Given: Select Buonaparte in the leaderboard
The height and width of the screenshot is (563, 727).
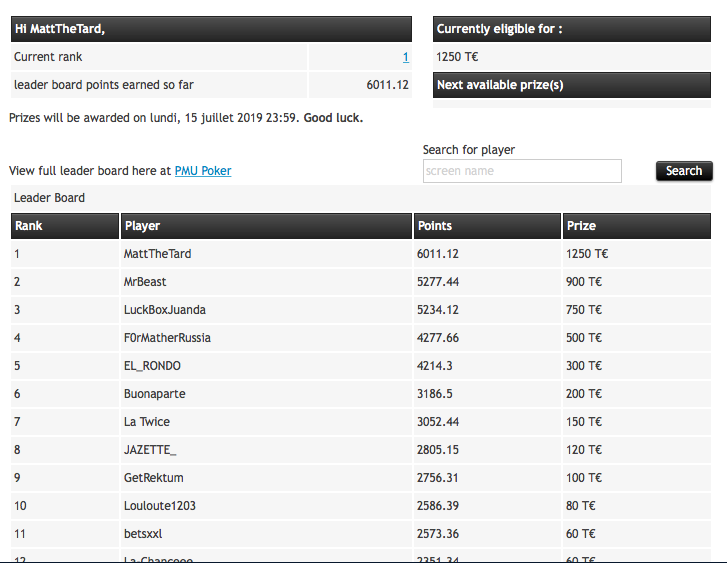Looking at the screenshot, I should click(154, 394).
